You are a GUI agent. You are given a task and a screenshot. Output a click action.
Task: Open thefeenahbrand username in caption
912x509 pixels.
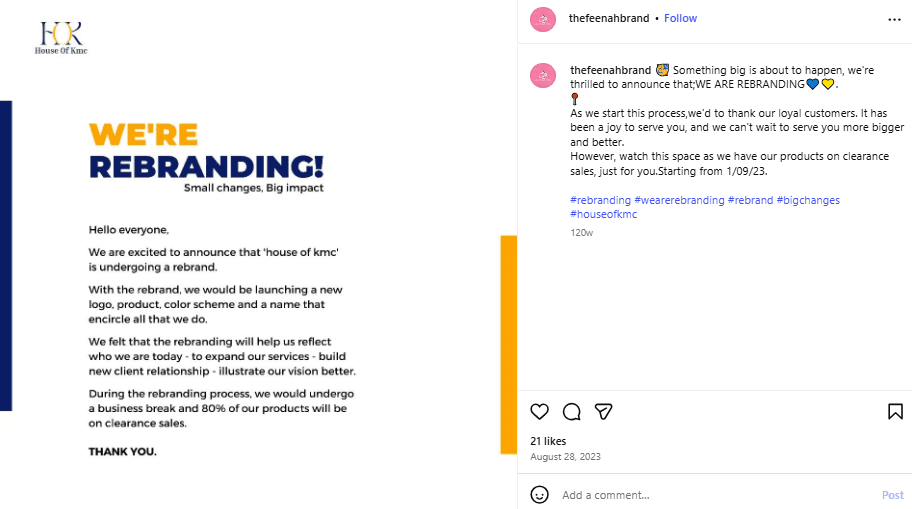[x=610, y=70]
